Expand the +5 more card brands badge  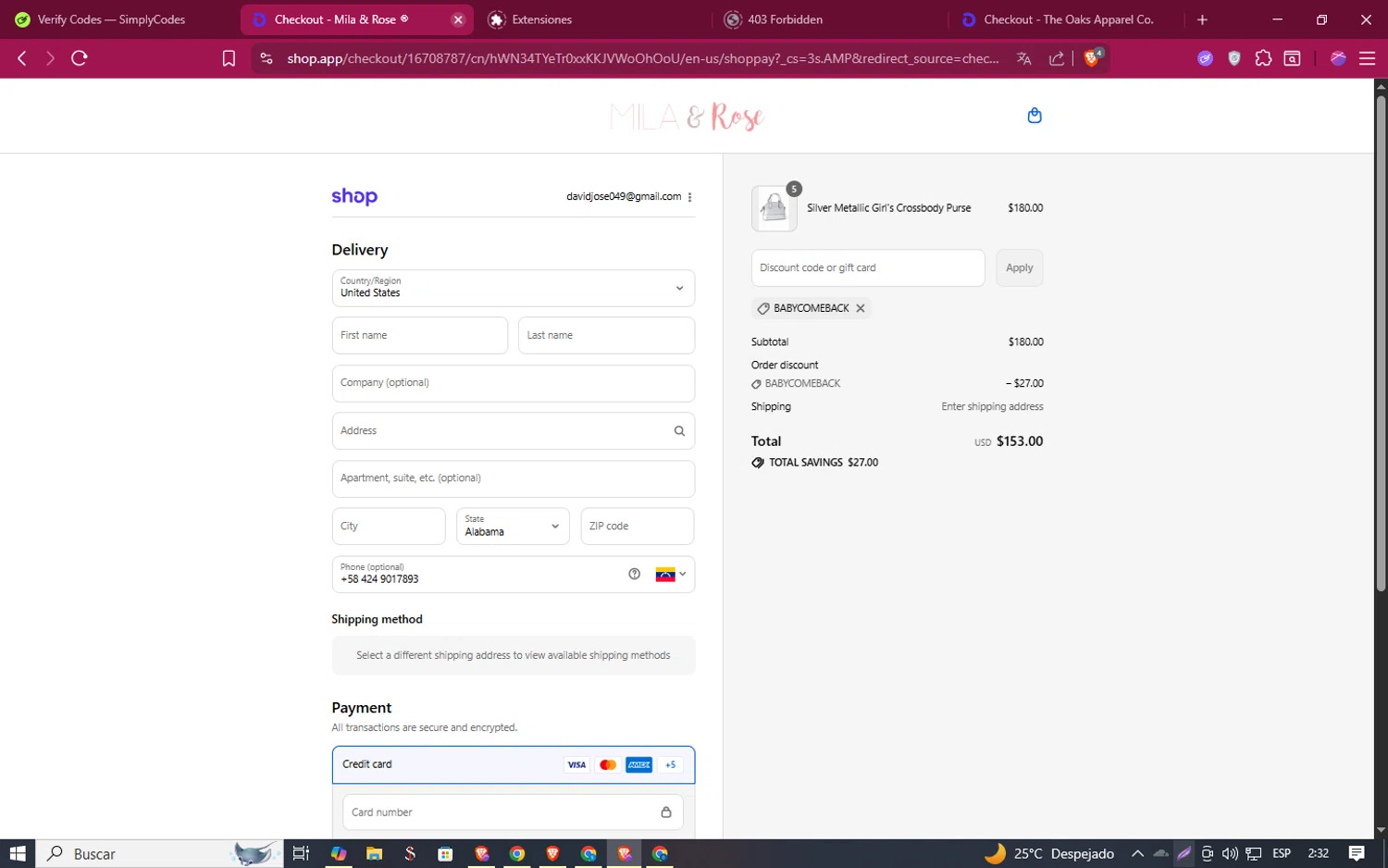pyautogui.click(x=671, y=764)
